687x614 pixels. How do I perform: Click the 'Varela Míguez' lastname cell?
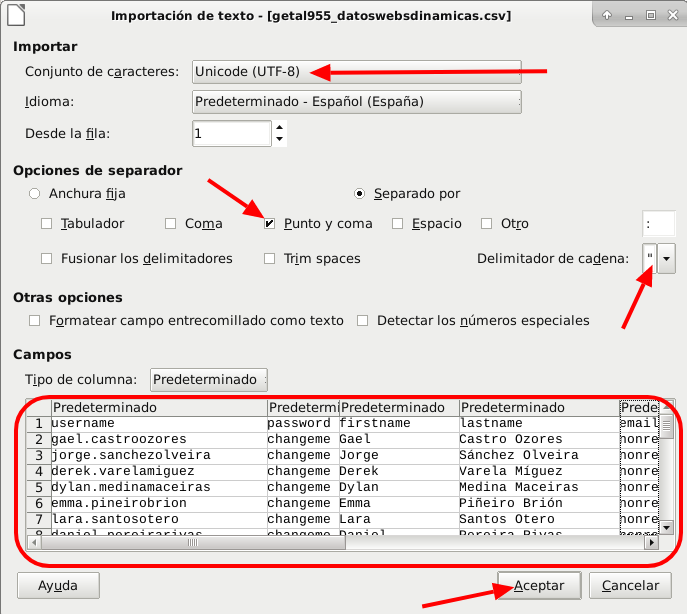pos(539,471)
